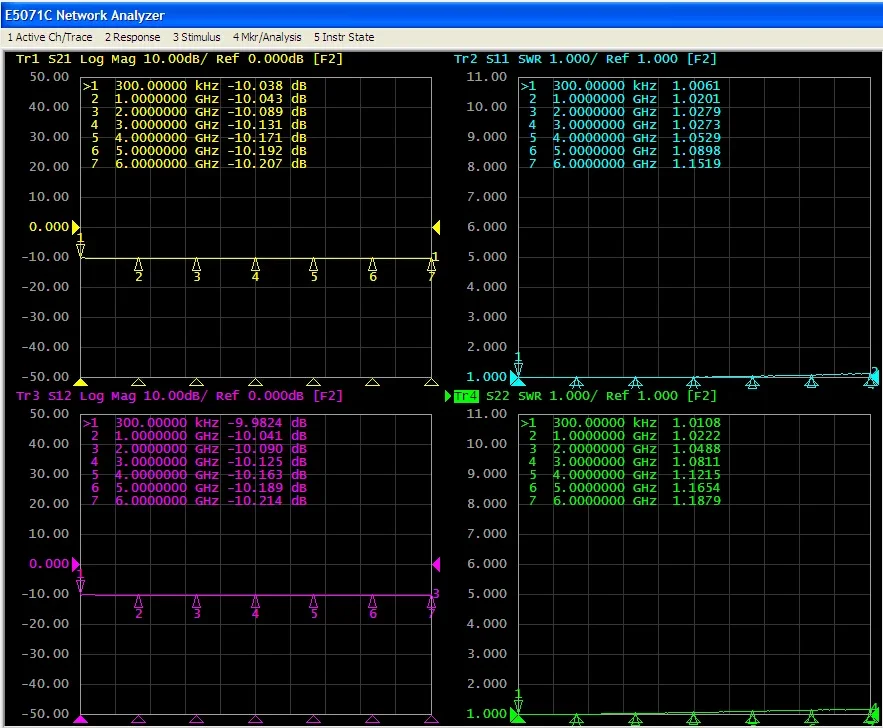The width and height of the screenshot is (883, 728).
Task: Select yellow marker 4 on Tr1 S21 trace
Action: [255, 270]
